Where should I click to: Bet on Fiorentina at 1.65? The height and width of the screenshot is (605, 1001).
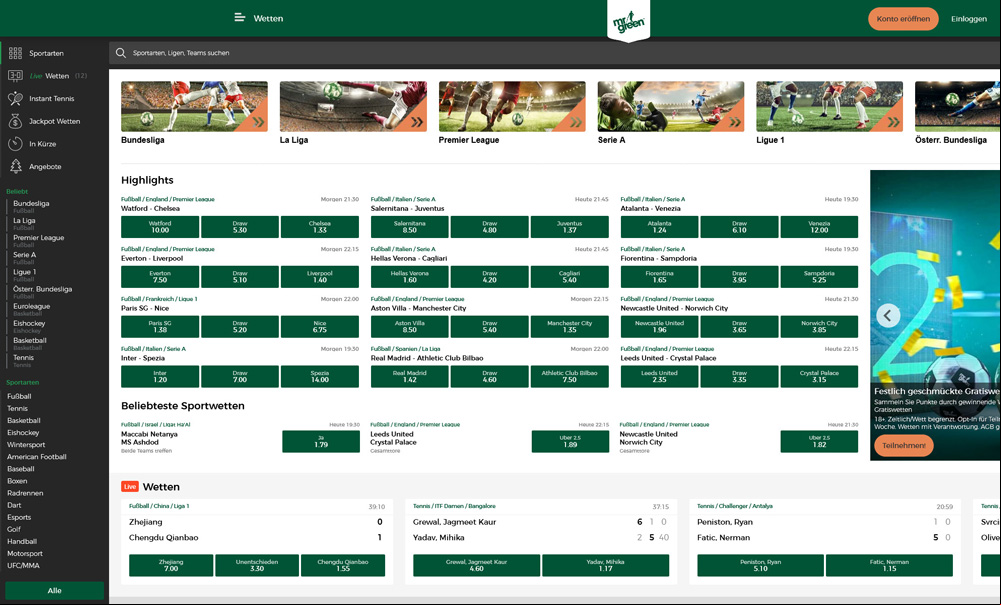tap(659, 276)
